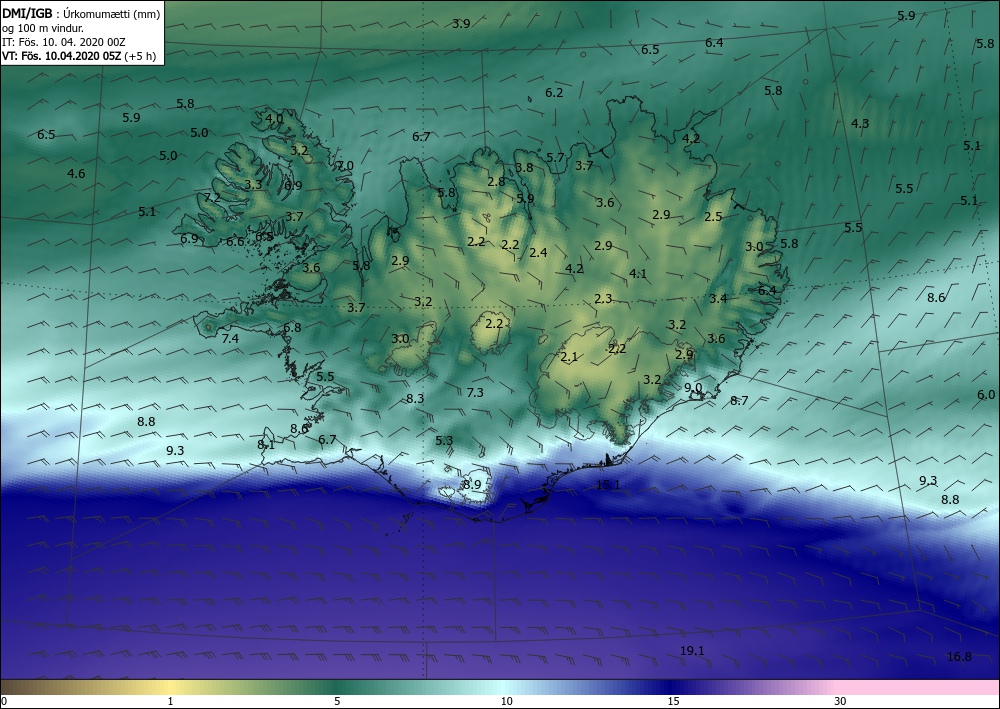Click the map value '3.9' at the top
The image size is (1000, 709).
click(461, 24)
